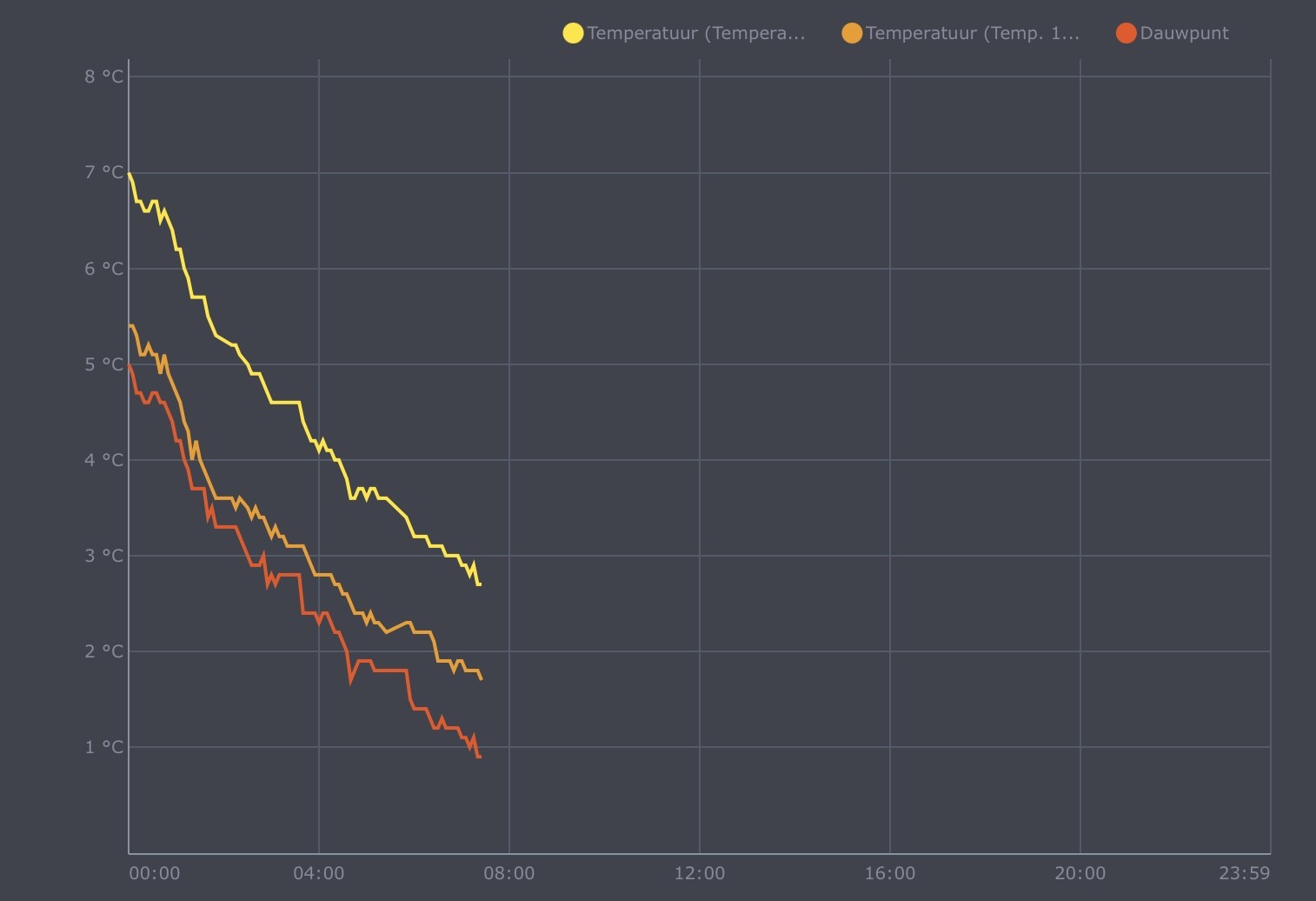Click the 1 °C y-axis label

coord(104,747)
